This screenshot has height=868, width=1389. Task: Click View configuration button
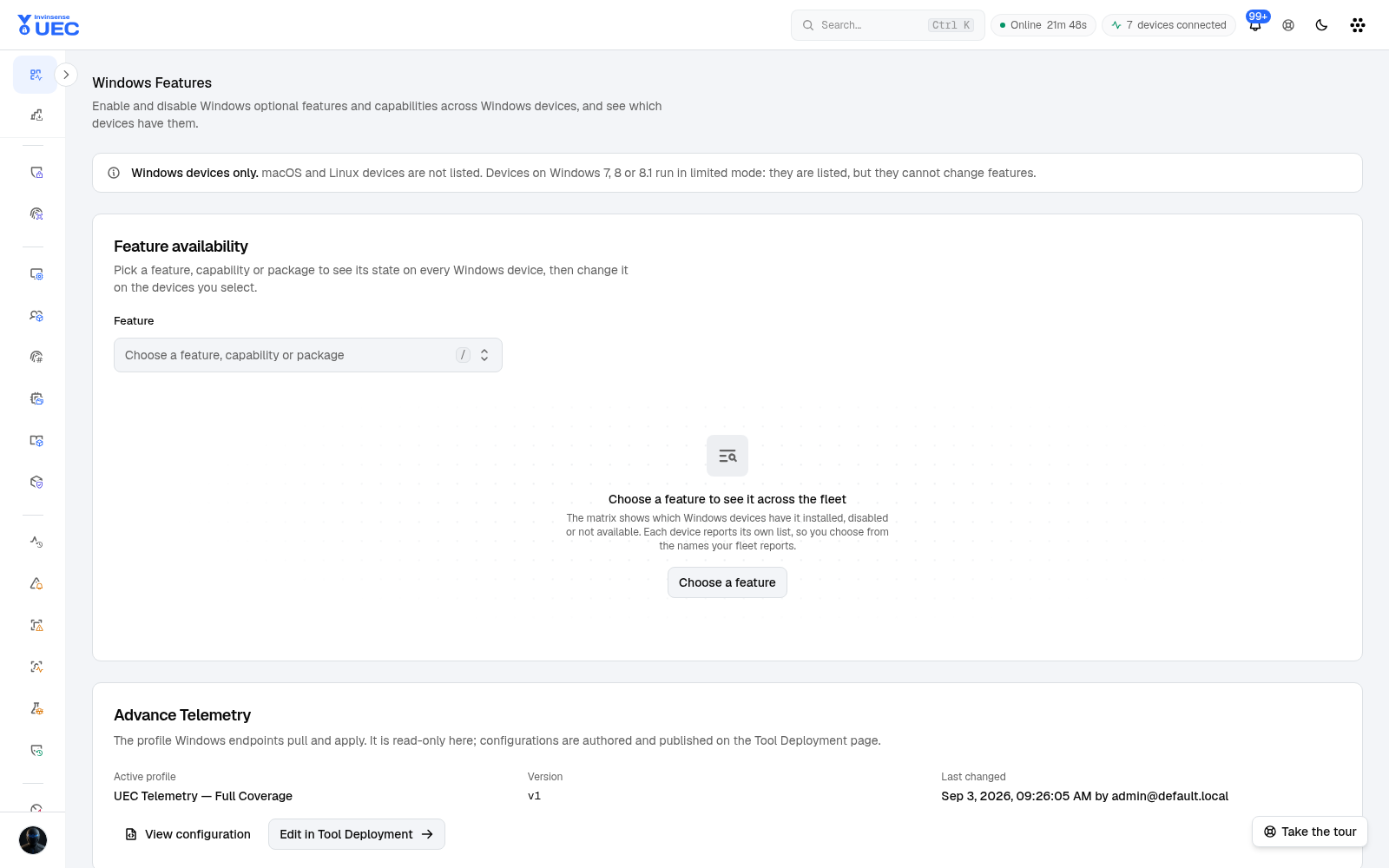[188, 834]
